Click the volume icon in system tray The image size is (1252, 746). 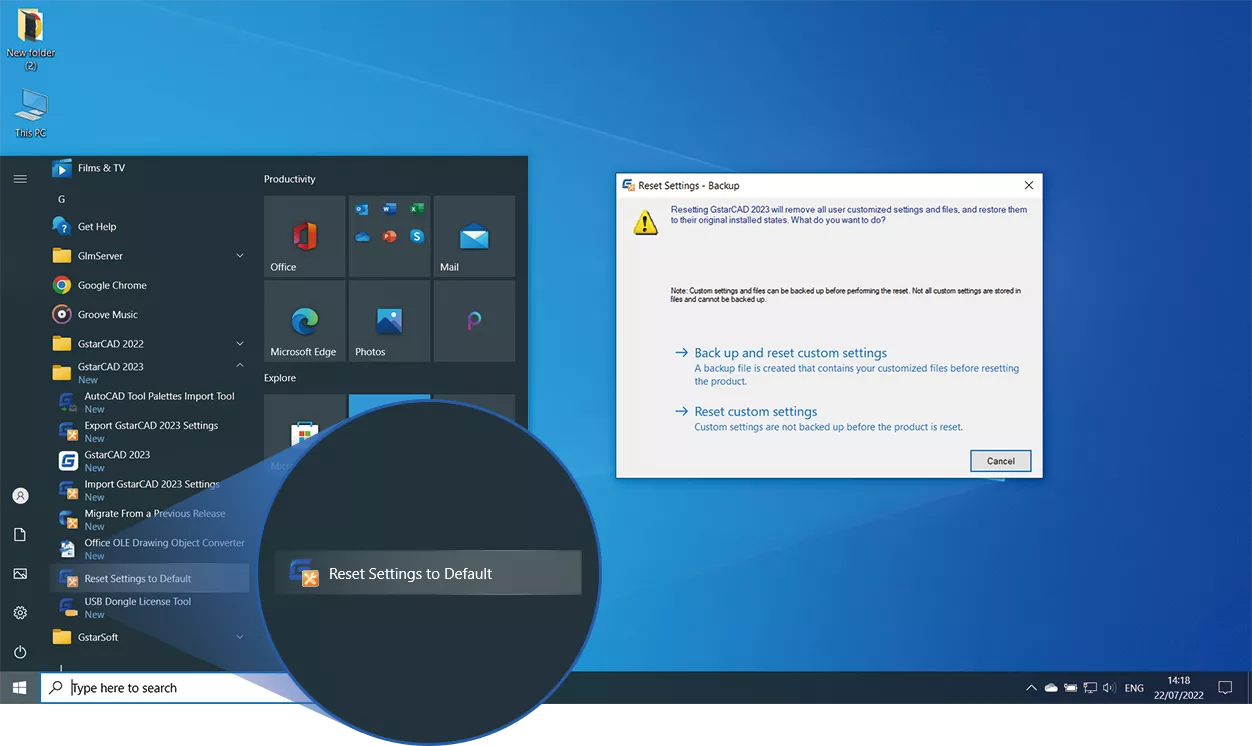click(x=1109, y=688)
